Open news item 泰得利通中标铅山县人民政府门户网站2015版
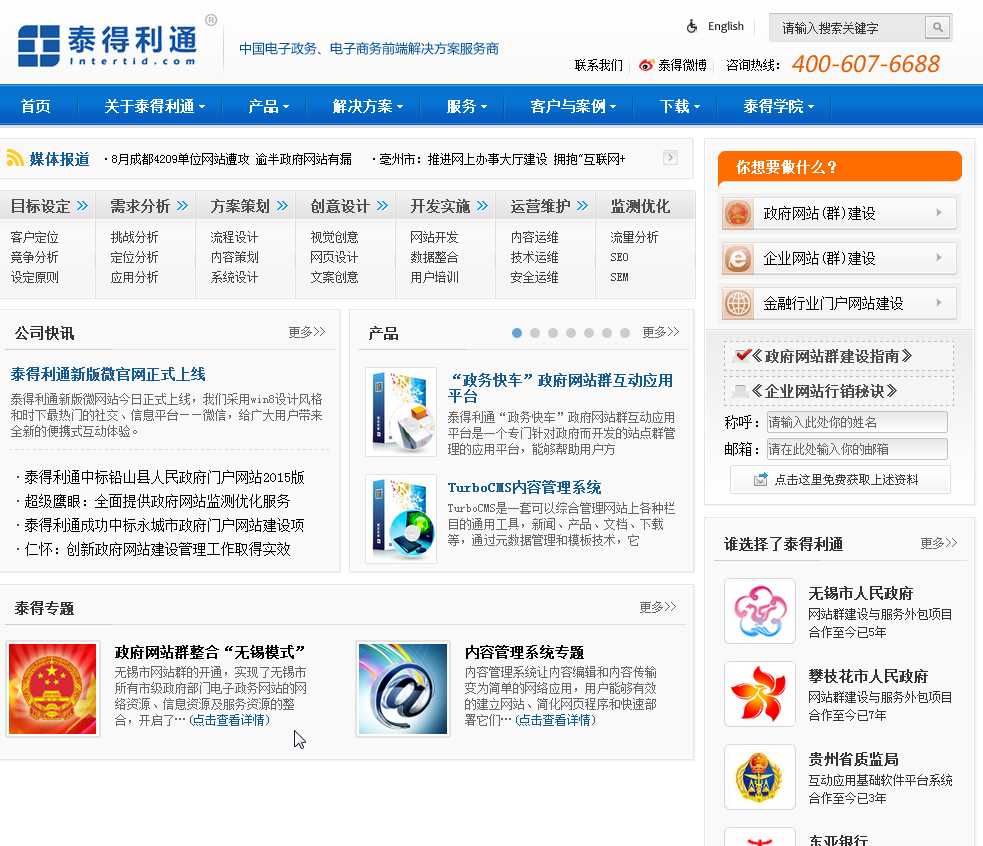 tap(164, 477)
